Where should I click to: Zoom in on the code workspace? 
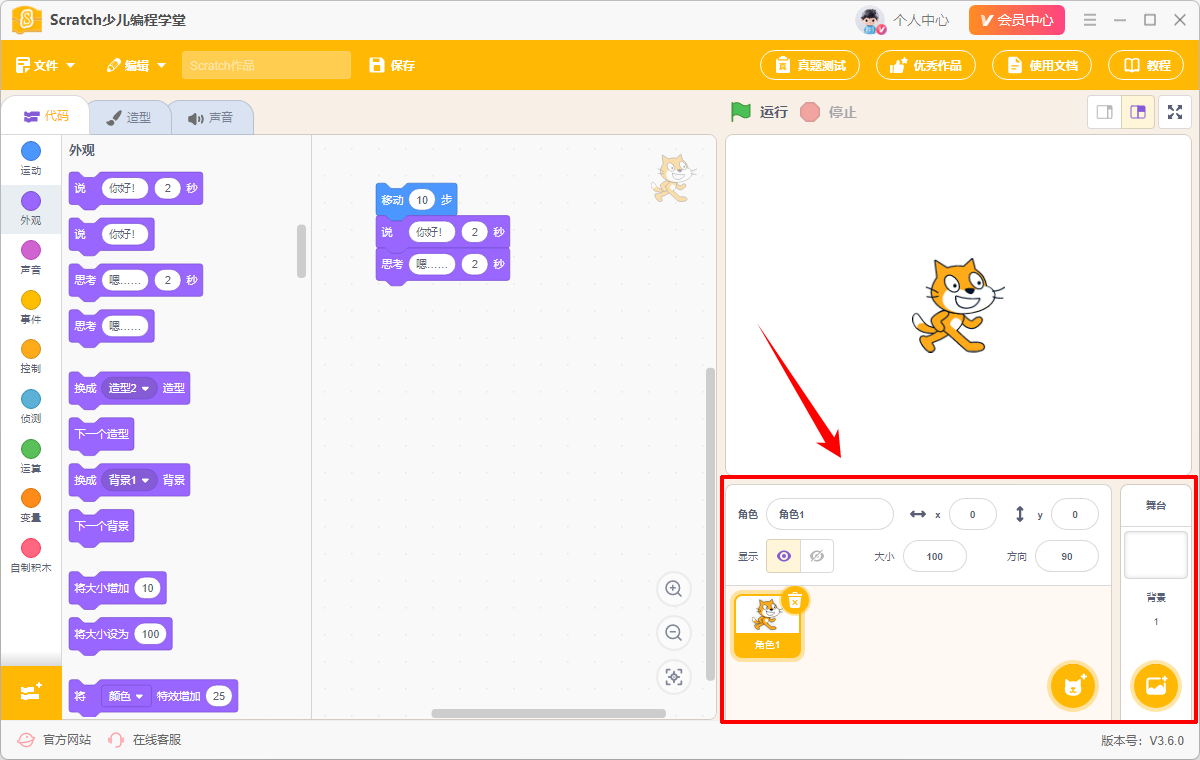[674, 590]
